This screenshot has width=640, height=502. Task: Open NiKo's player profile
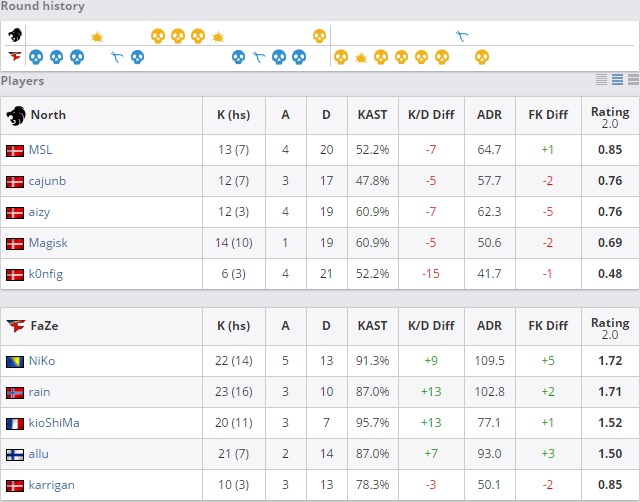43,361
